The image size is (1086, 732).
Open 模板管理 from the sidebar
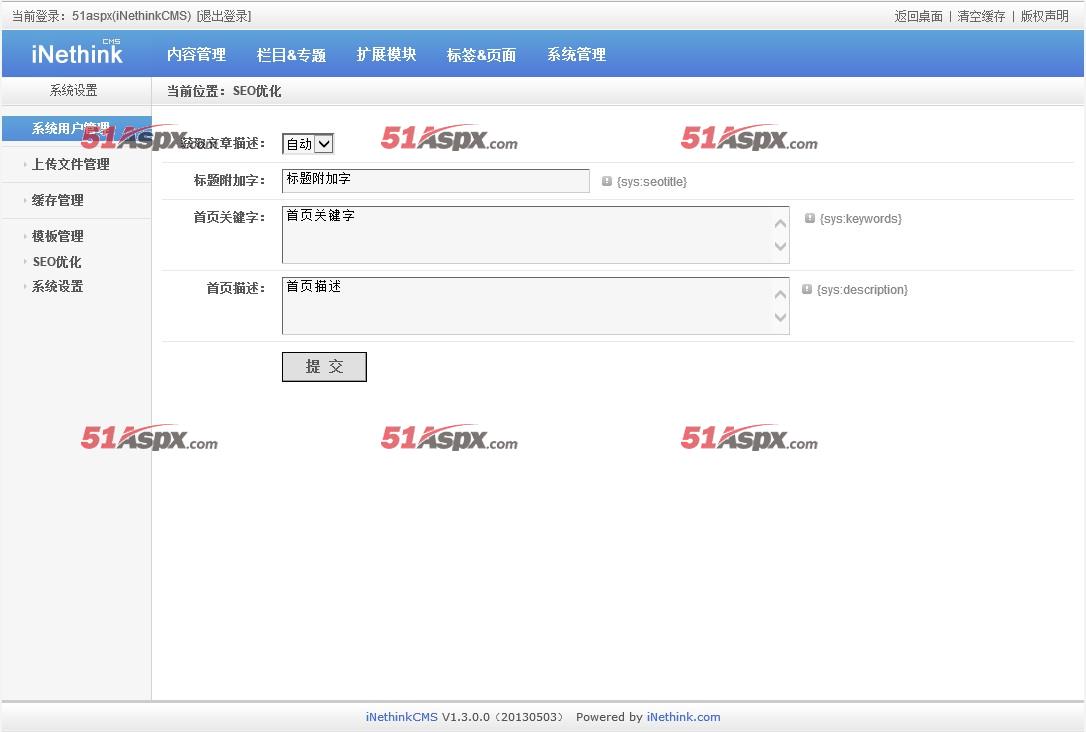tap(58, 236)
